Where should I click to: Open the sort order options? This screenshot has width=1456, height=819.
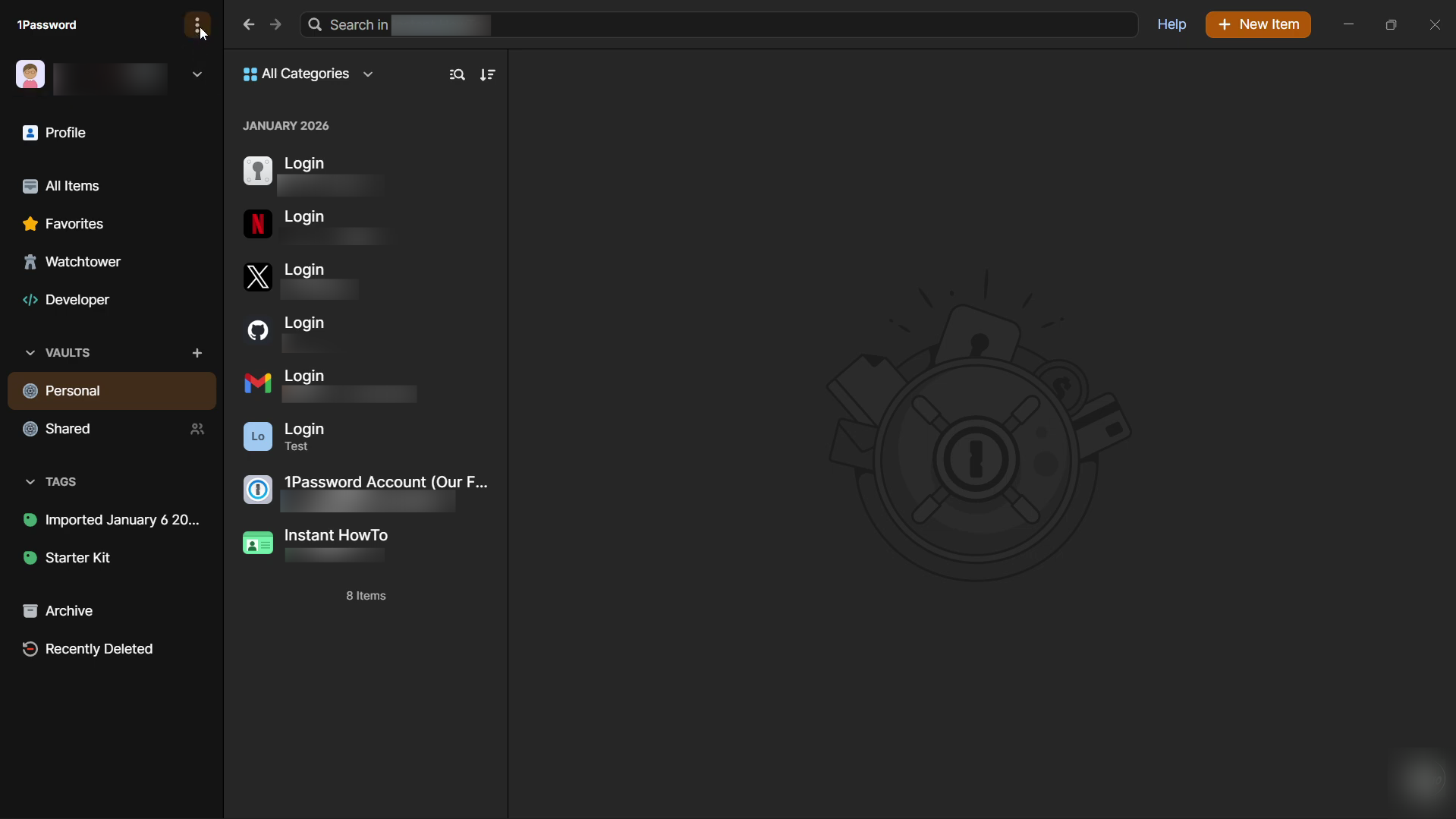point(487,74)
